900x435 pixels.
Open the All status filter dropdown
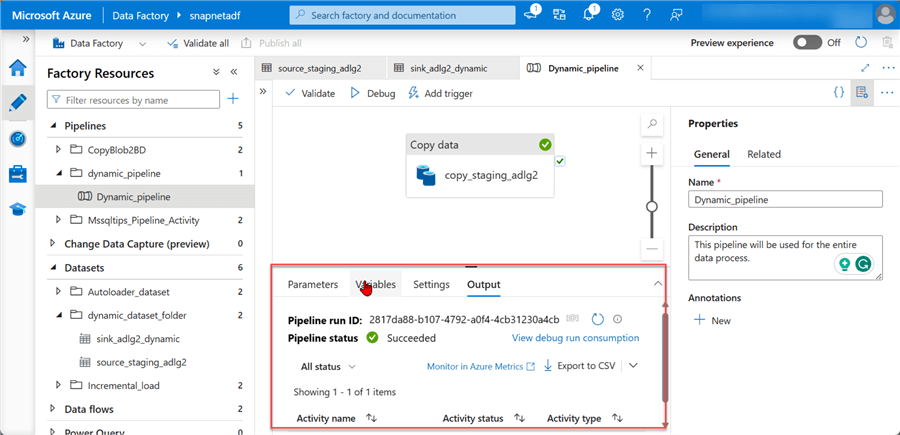(x=328, y=367)
